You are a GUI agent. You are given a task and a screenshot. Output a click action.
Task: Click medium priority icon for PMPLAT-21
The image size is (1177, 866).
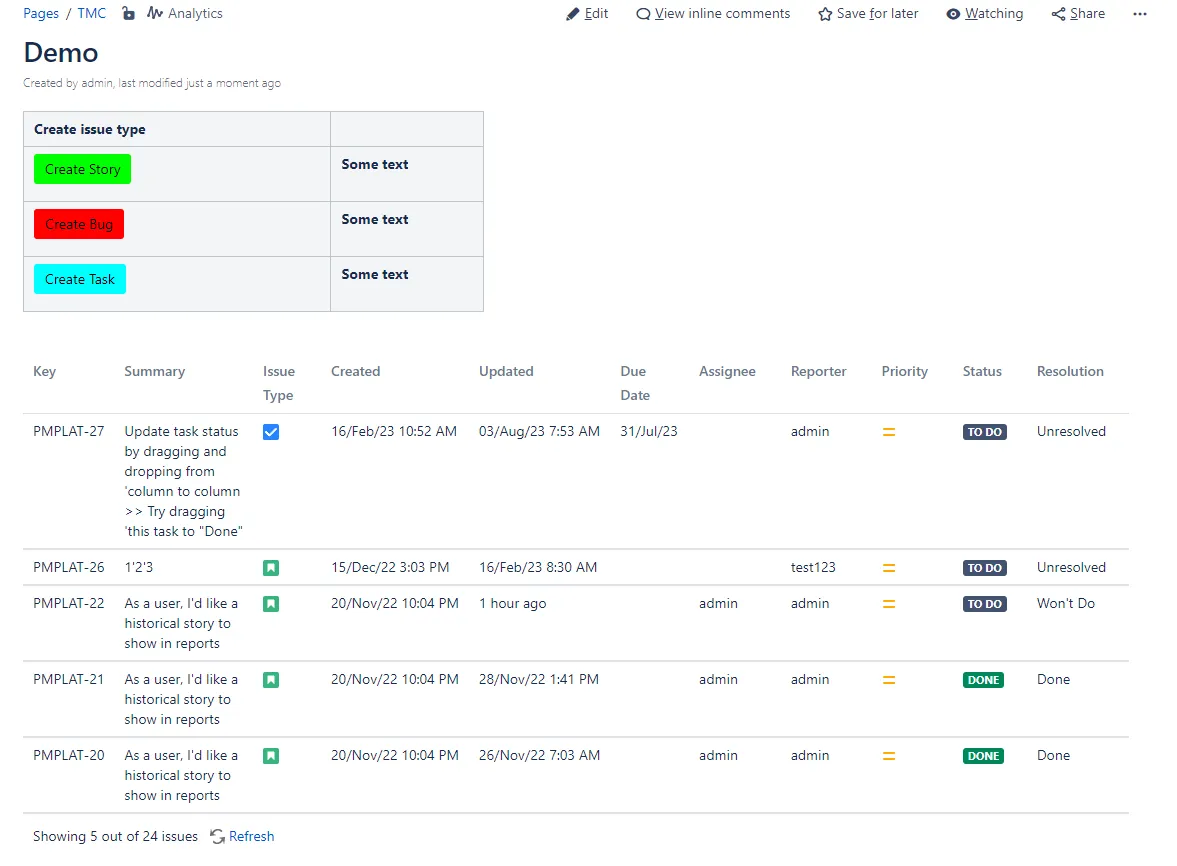coord(889,680)
